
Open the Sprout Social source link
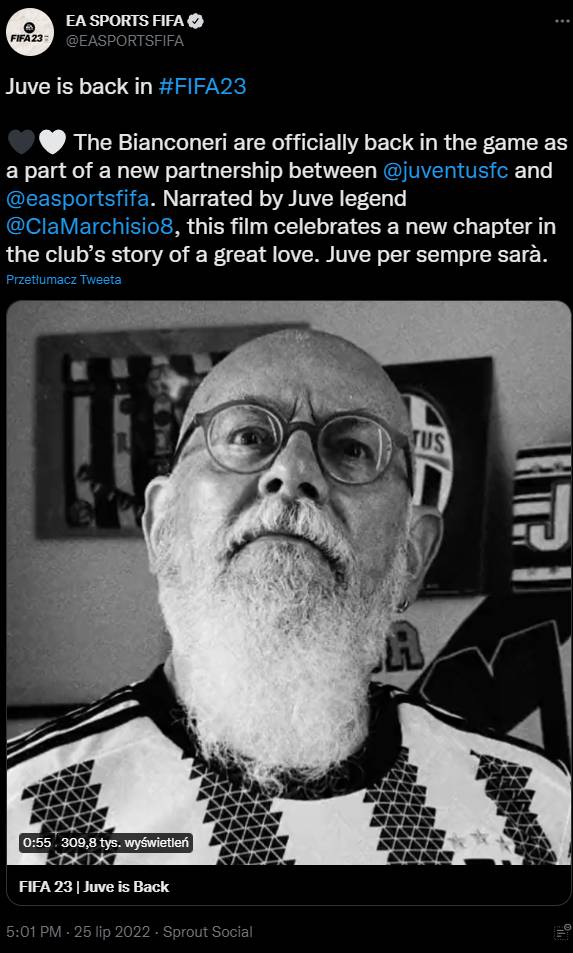coord(207,932)
